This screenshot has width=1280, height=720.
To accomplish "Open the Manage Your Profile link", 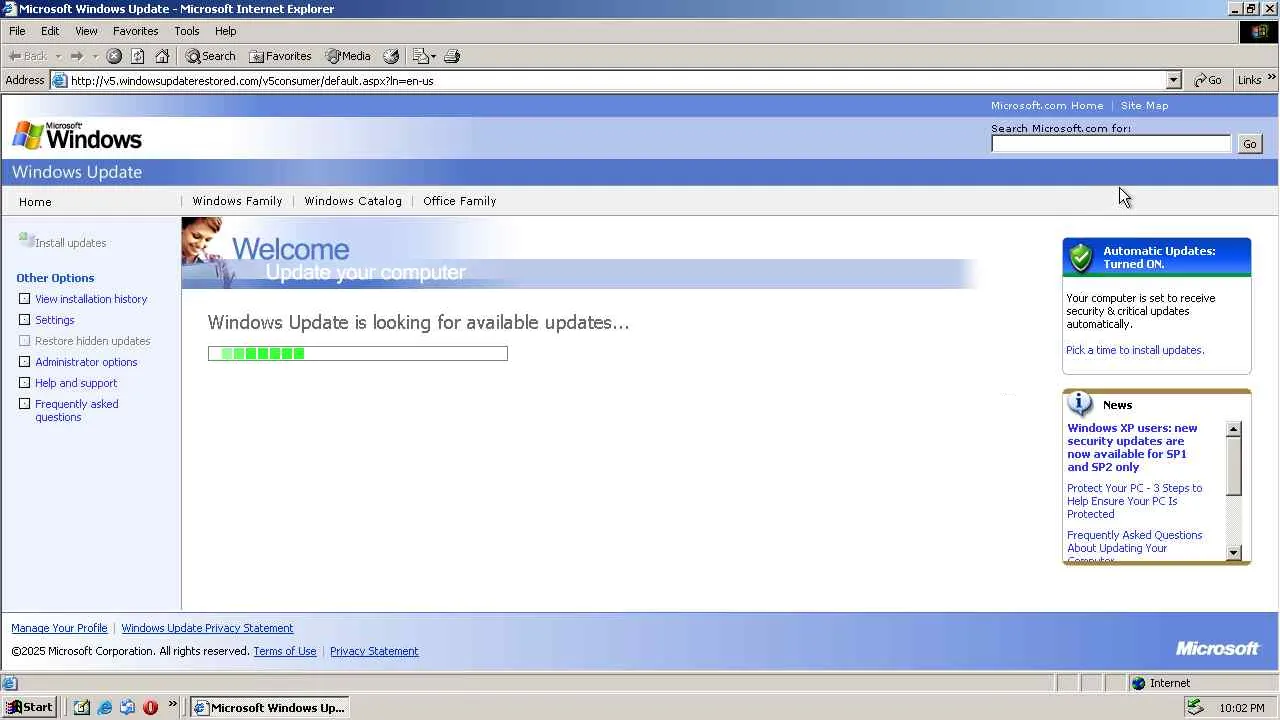I will pos(59,628).
